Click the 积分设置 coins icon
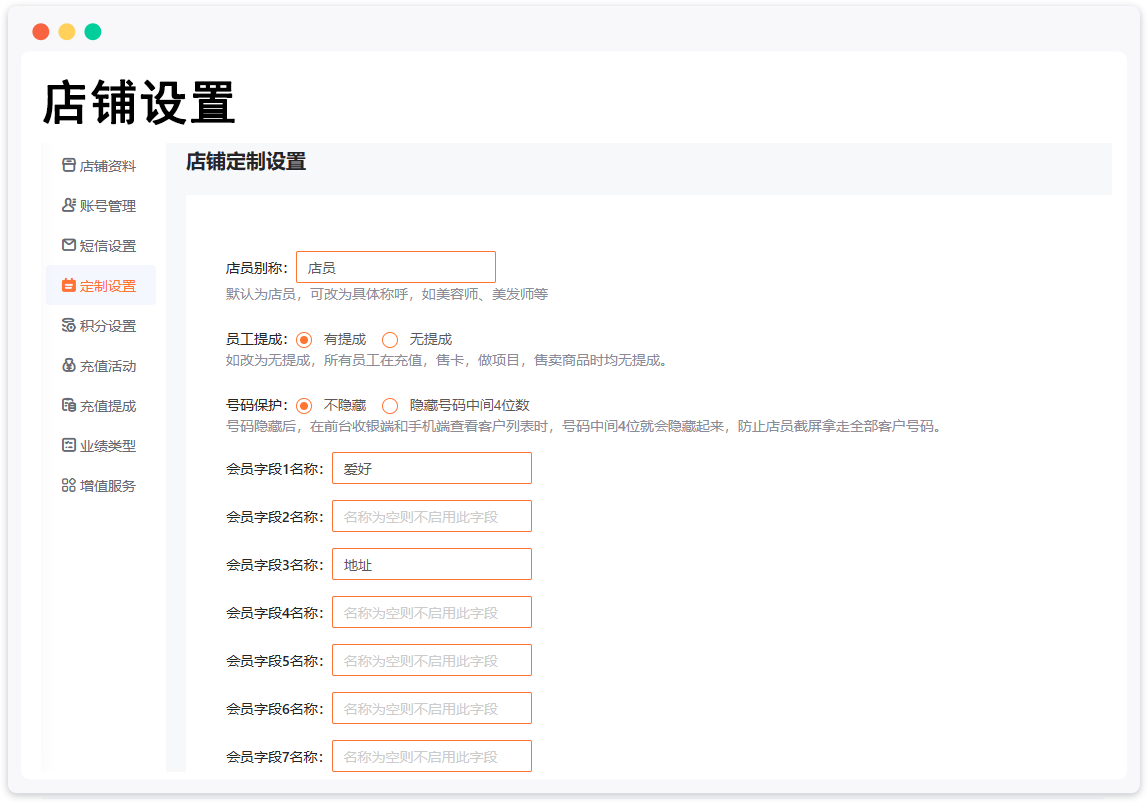 coord(69,325)
